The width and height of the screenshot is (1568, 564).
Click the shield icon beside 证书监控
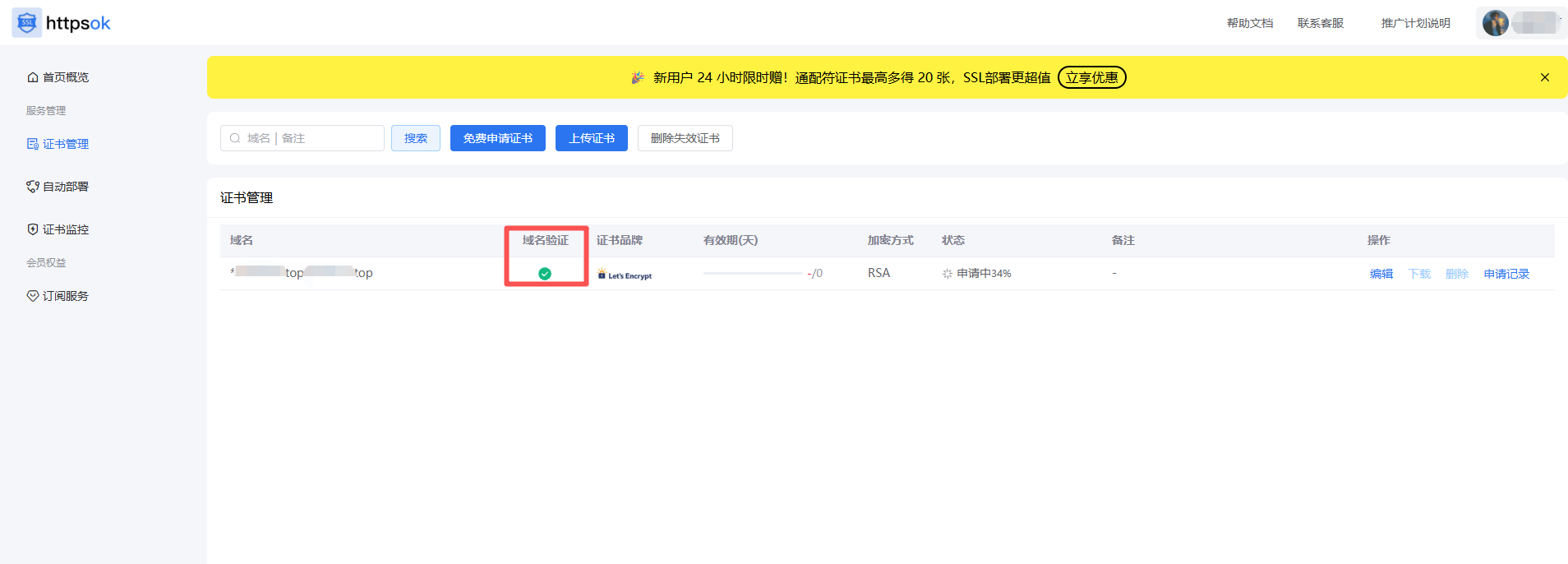click(x=33, y=229)
